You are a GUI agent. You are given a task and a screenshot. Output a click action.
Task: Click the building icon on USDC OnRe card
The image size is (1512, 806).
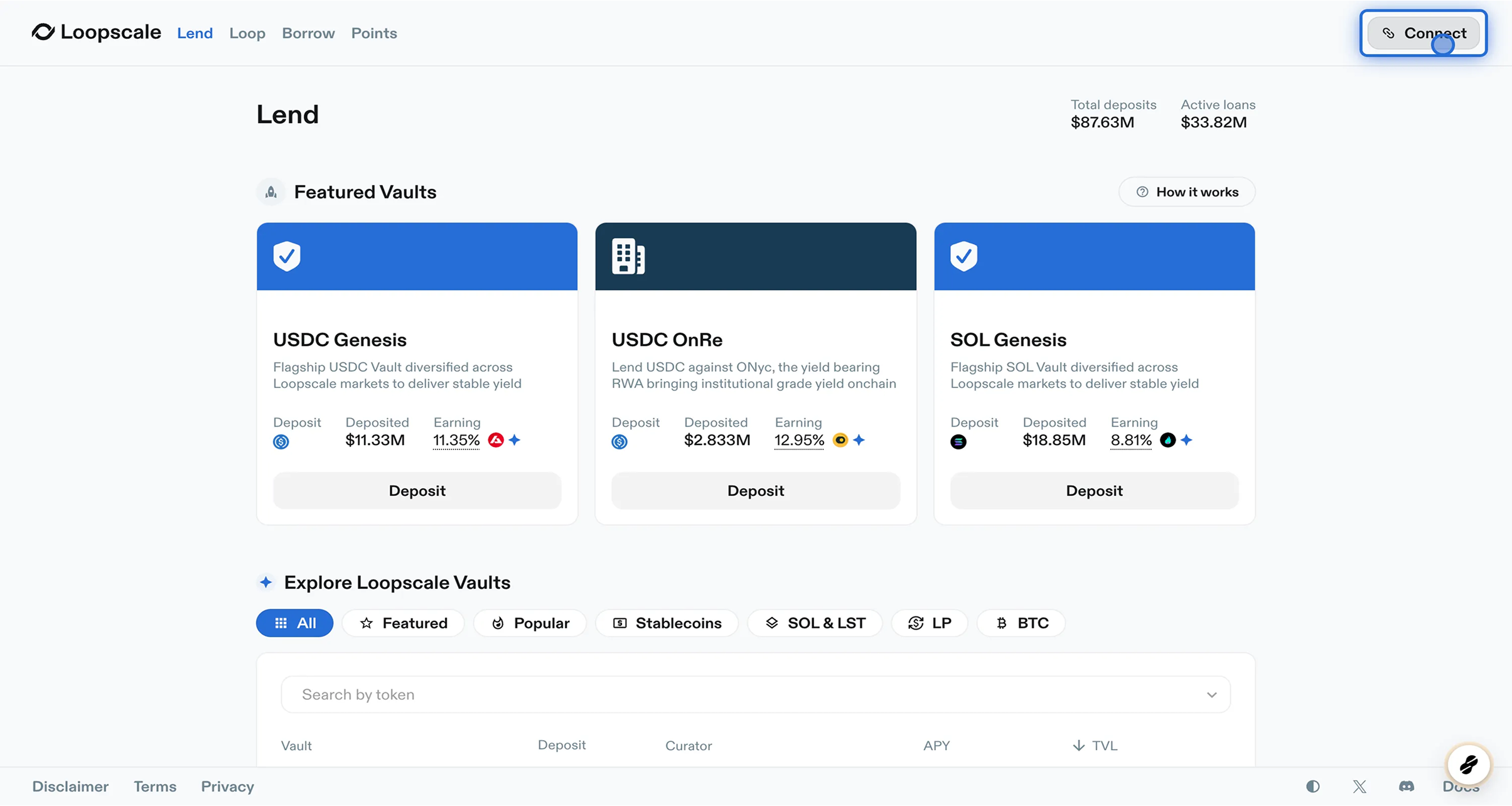click(628, 256)
